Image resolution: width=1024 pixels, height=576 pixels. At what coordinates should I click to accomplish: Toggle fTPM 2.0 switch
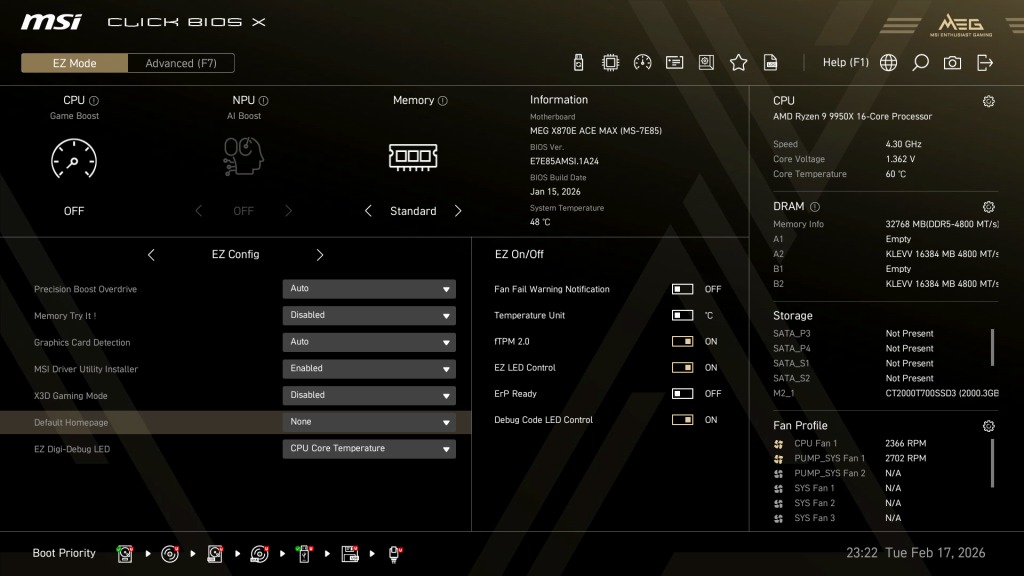pos(682,342)
